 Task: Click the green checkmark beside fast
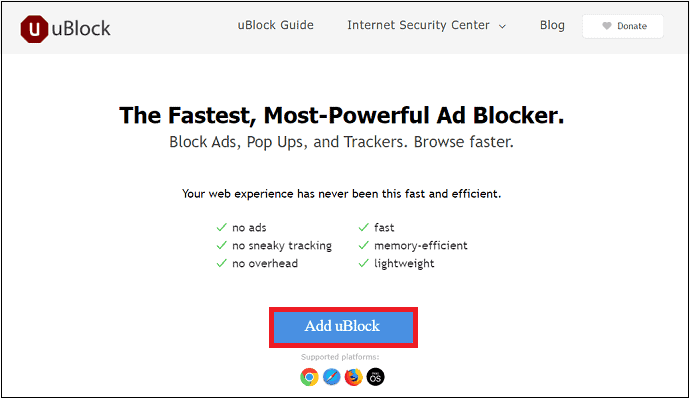pyautogui.click(x=363, y=228)
